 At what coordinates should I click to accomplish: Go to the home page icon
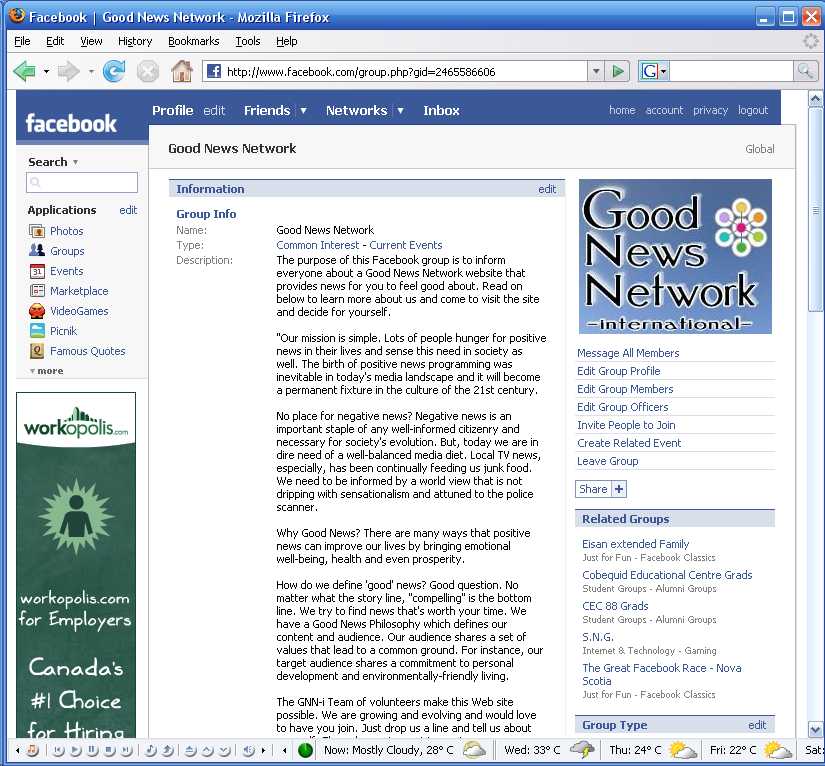pyautogui.click(x=182, y=71)
